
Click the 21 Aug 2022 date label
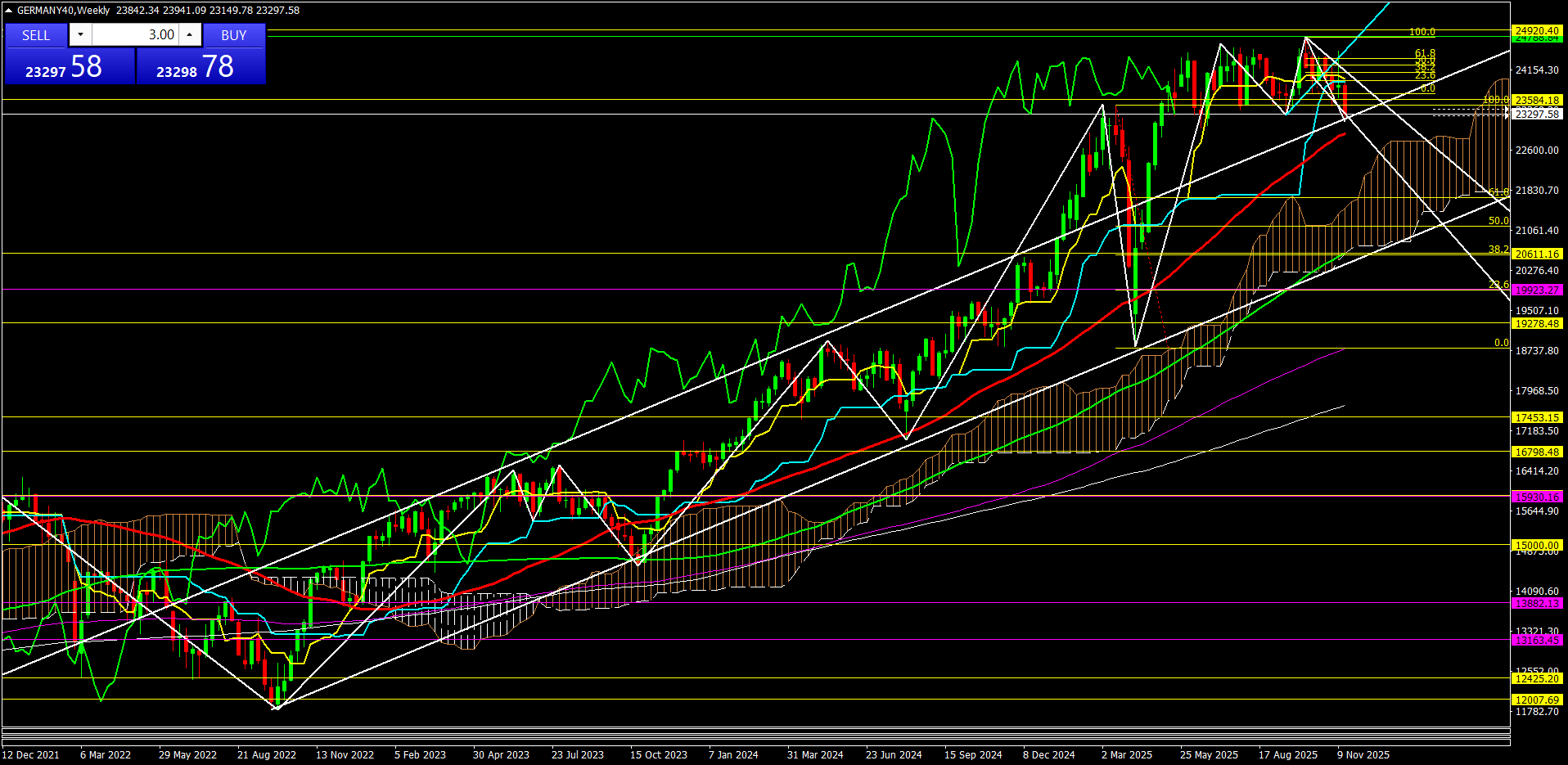point(266,755)
